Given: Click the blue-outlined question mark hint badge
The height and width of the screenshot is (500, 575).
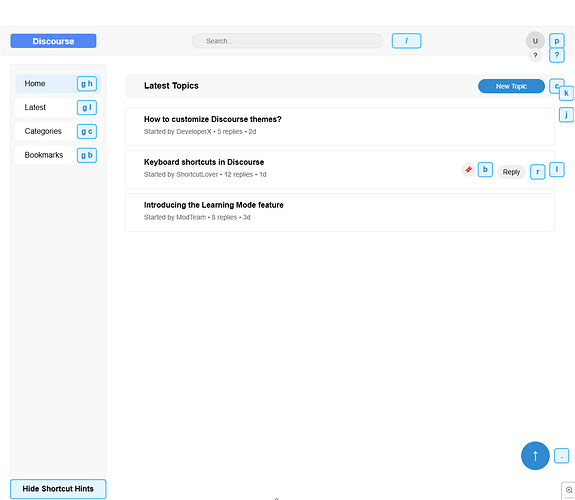Looking at the screenshot, I should 557,55.
